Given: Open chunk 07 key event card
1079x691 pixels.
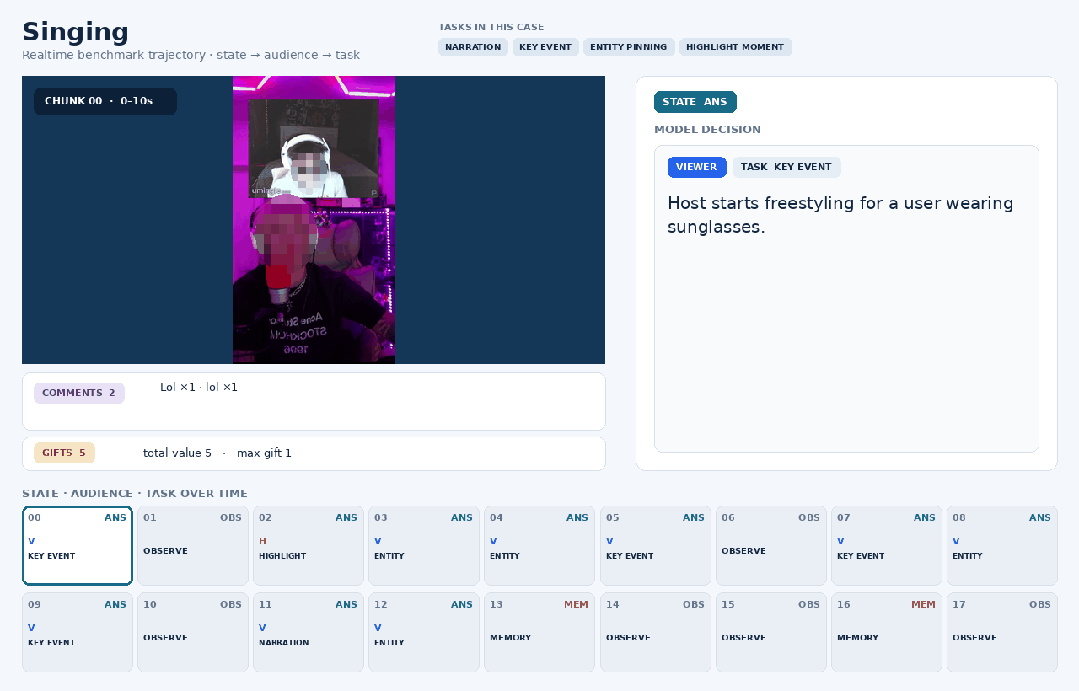Looking at the screenshot, I should [886, 546].
